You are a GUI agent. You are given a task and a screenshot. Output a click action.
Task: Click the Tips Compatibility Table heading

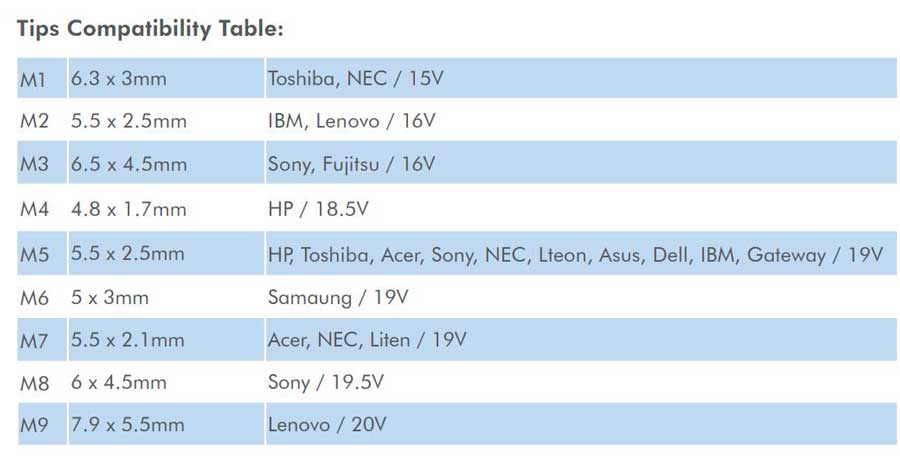(x=150, y=29)
